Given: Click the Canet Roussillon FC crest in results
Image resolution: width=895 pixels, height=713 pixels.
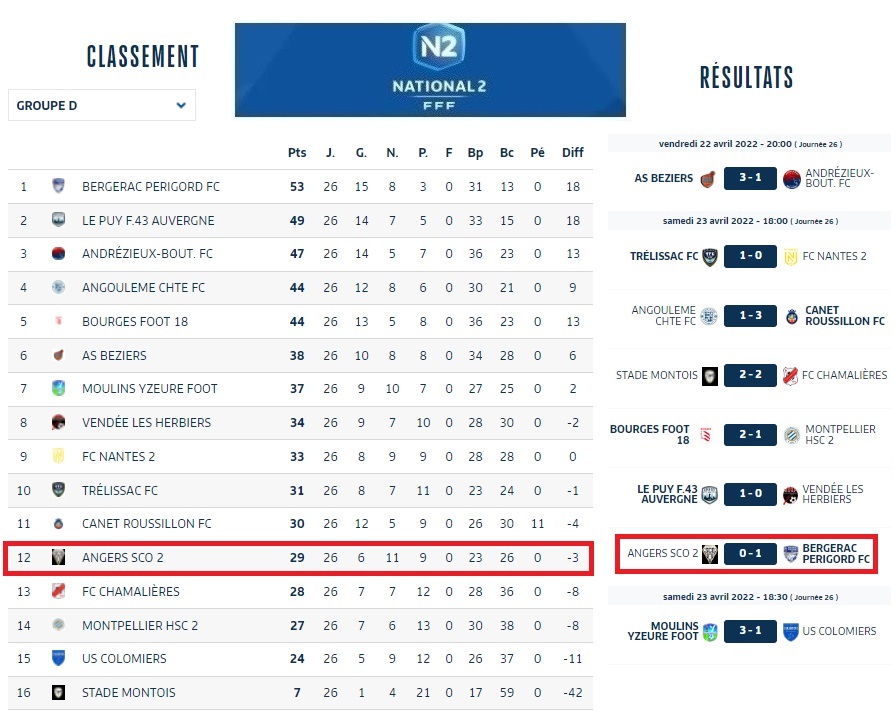Looking at the screenshot, I should click(x=792, y=317).
